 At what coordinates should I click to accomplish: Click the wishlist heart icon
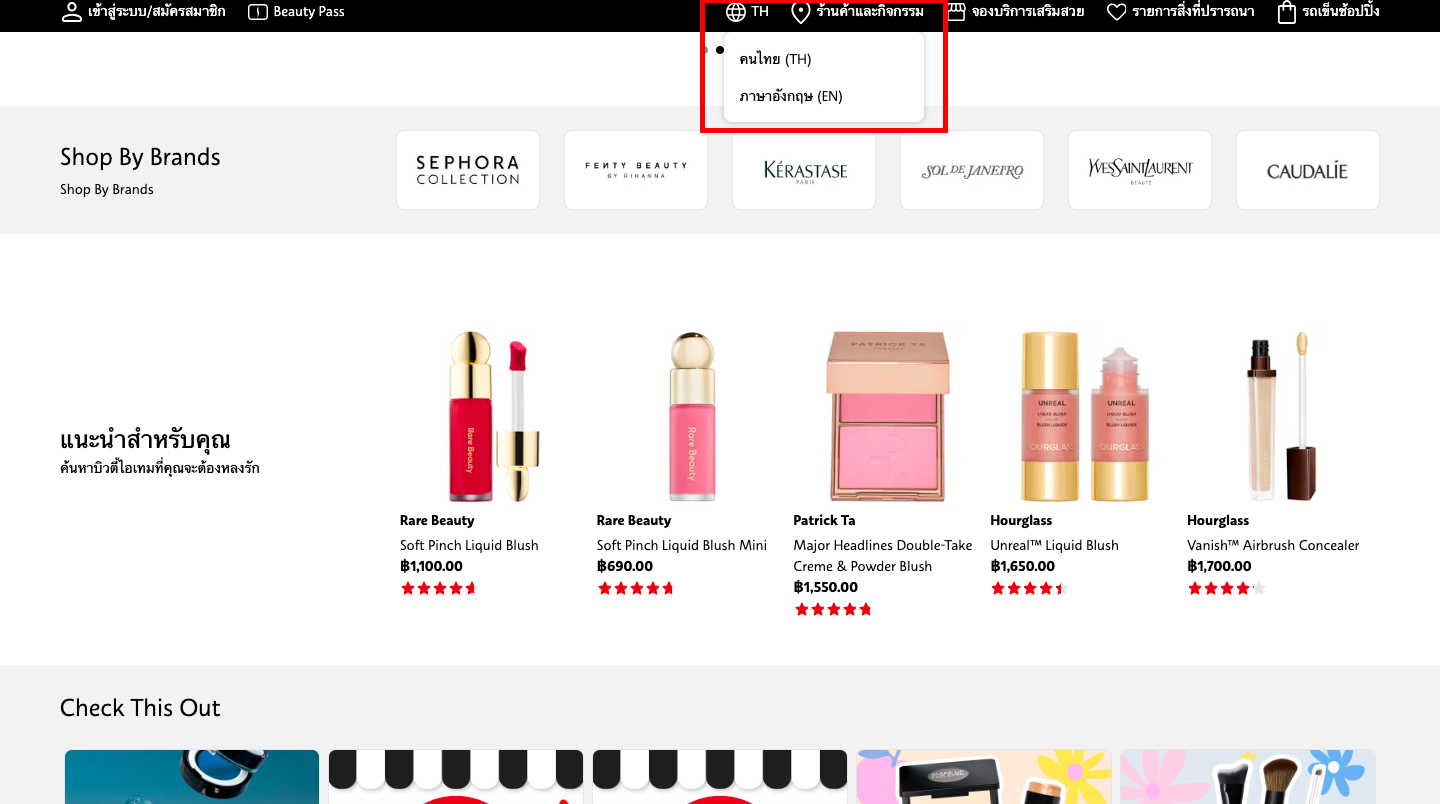(x=1117, y=12)
